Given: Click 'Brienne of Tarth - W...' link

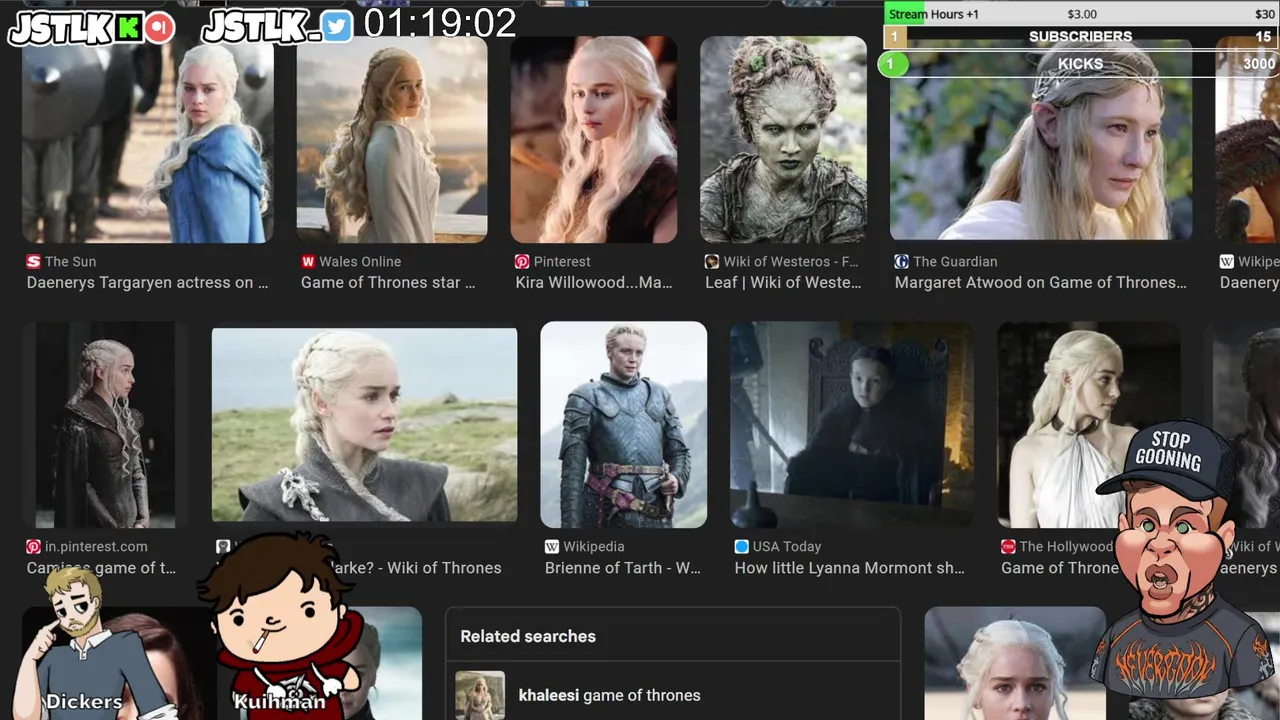Looking at the screenshot, I should click(623, 568).
